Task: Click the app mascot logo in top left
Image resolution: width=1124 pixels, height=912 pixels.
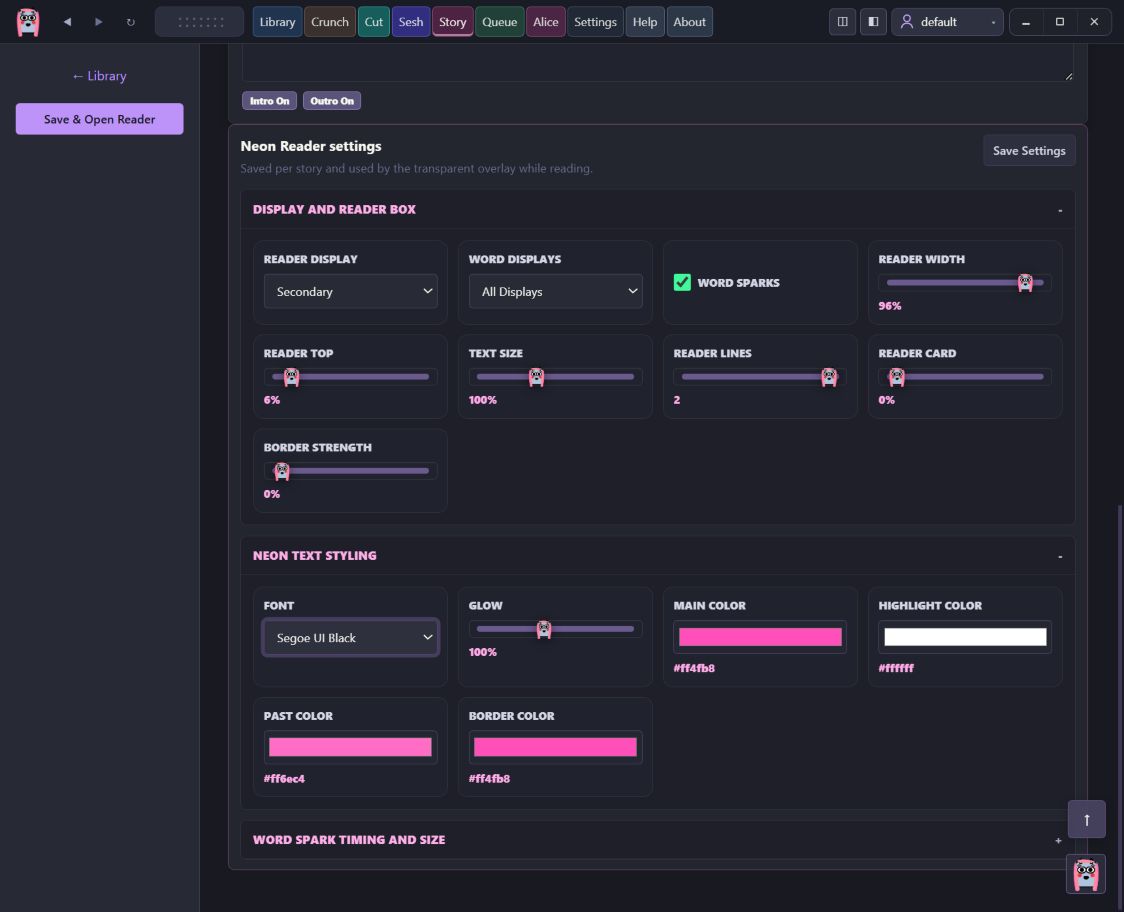Action: tap(28, 22)
